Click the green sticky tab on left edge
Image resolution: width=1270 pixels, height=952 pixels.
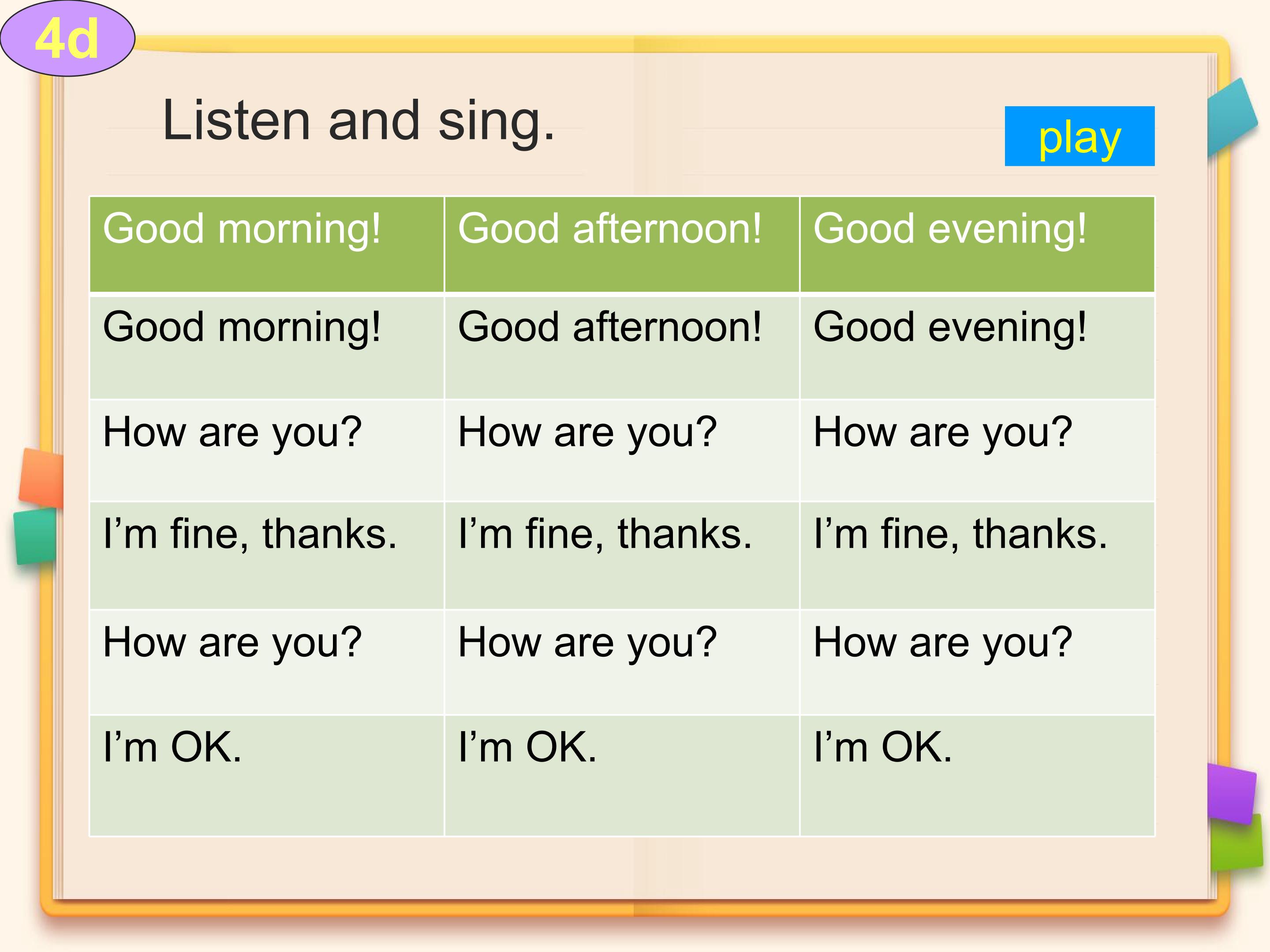(35, 537)
